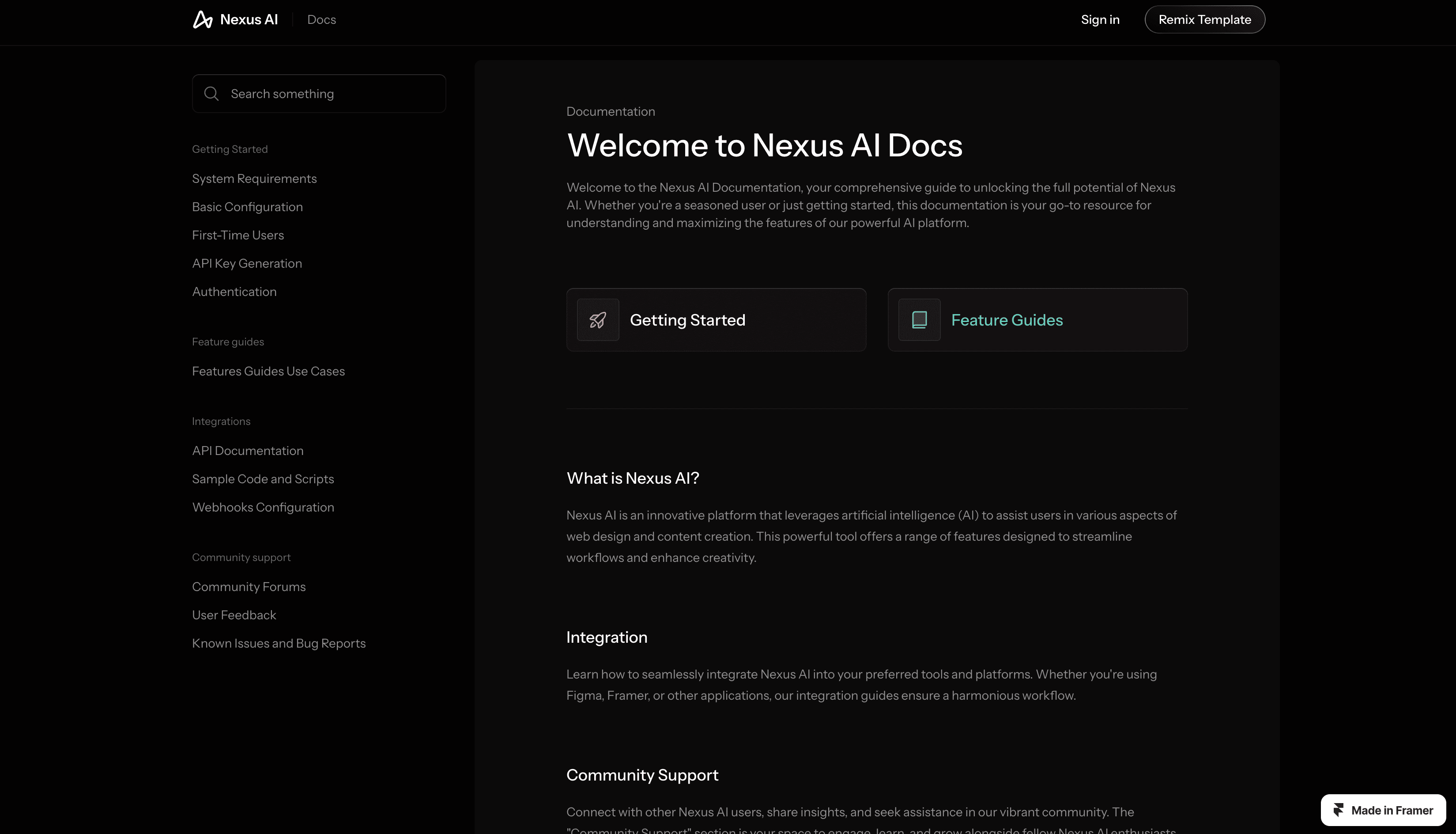Select API Key Generation sidebar item
1456x834 pixels.
point(247,263)
